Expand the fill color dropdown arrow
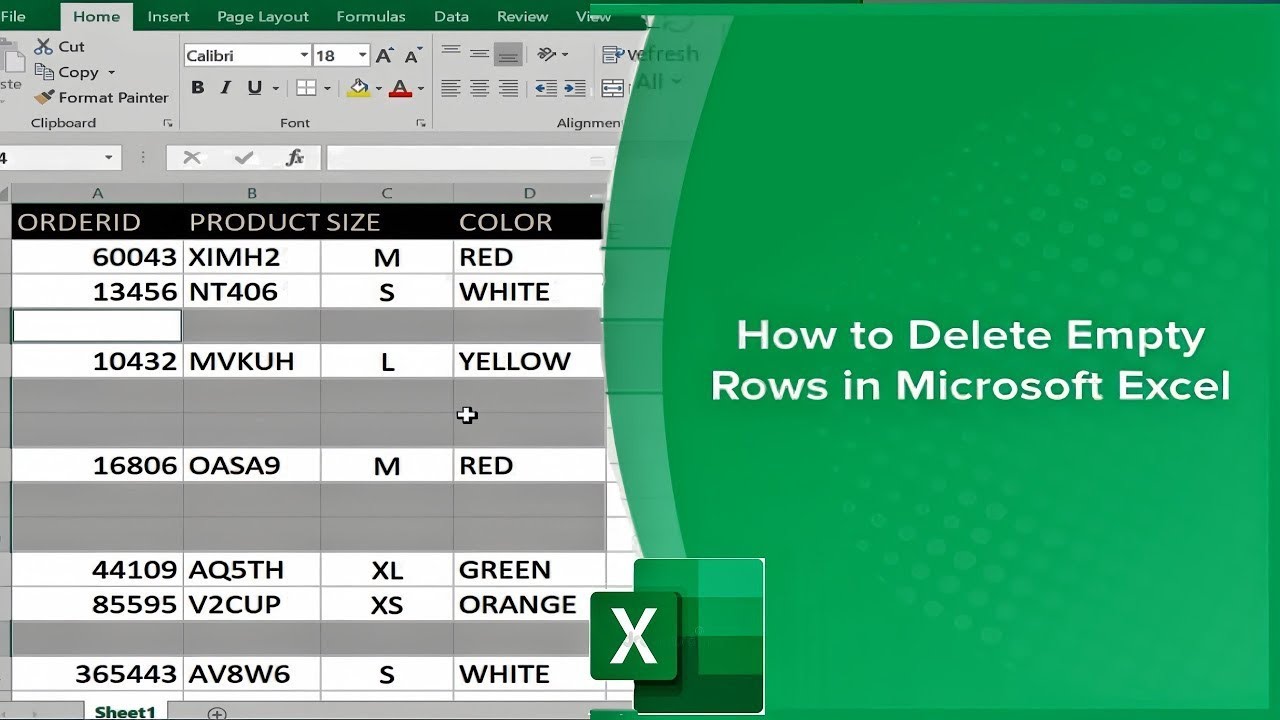The width and height of the screenshot is (1280, 720). [378, 89]
